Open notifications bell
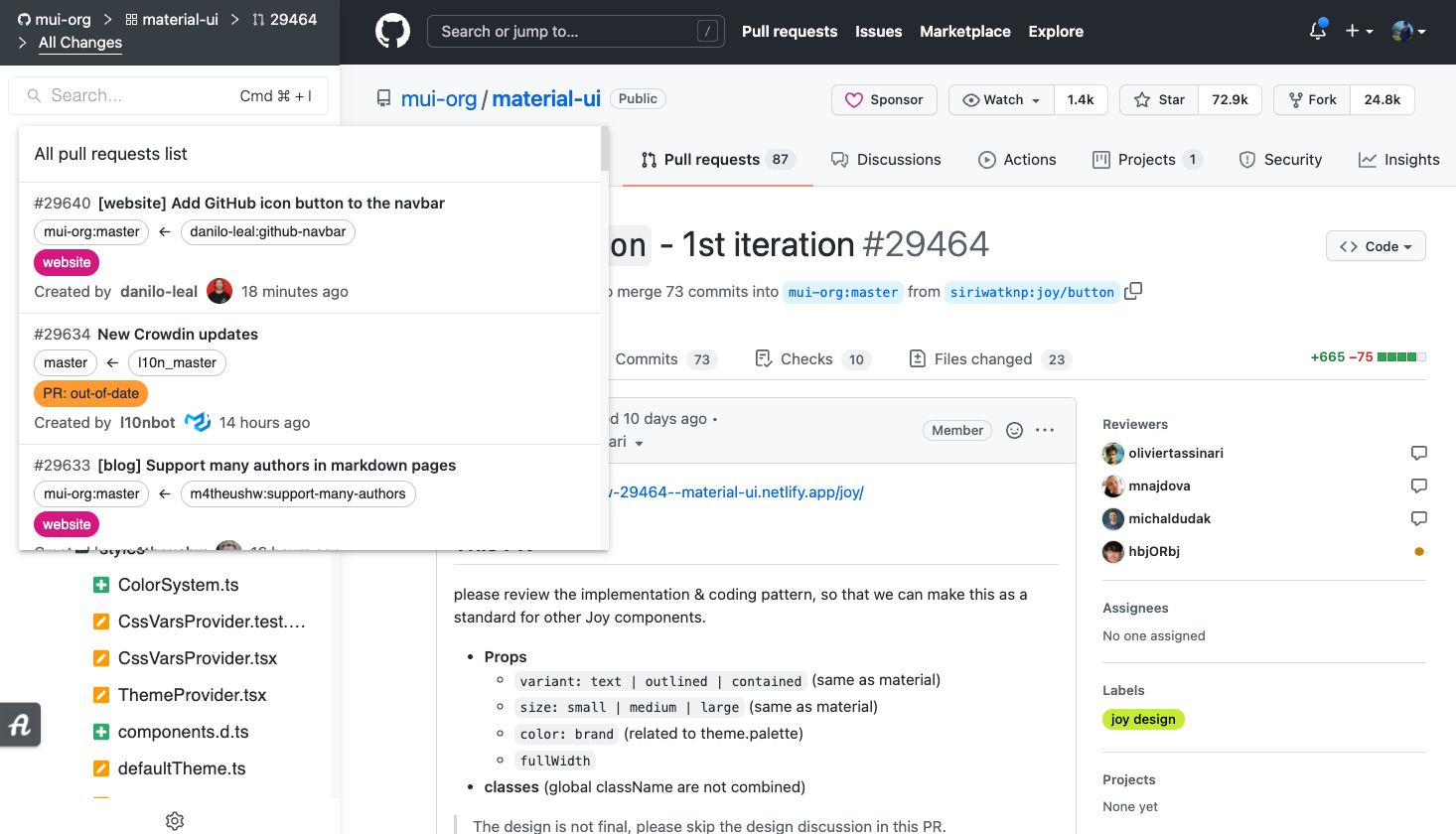1456x834 pixels. click(x=1318, y=31)
